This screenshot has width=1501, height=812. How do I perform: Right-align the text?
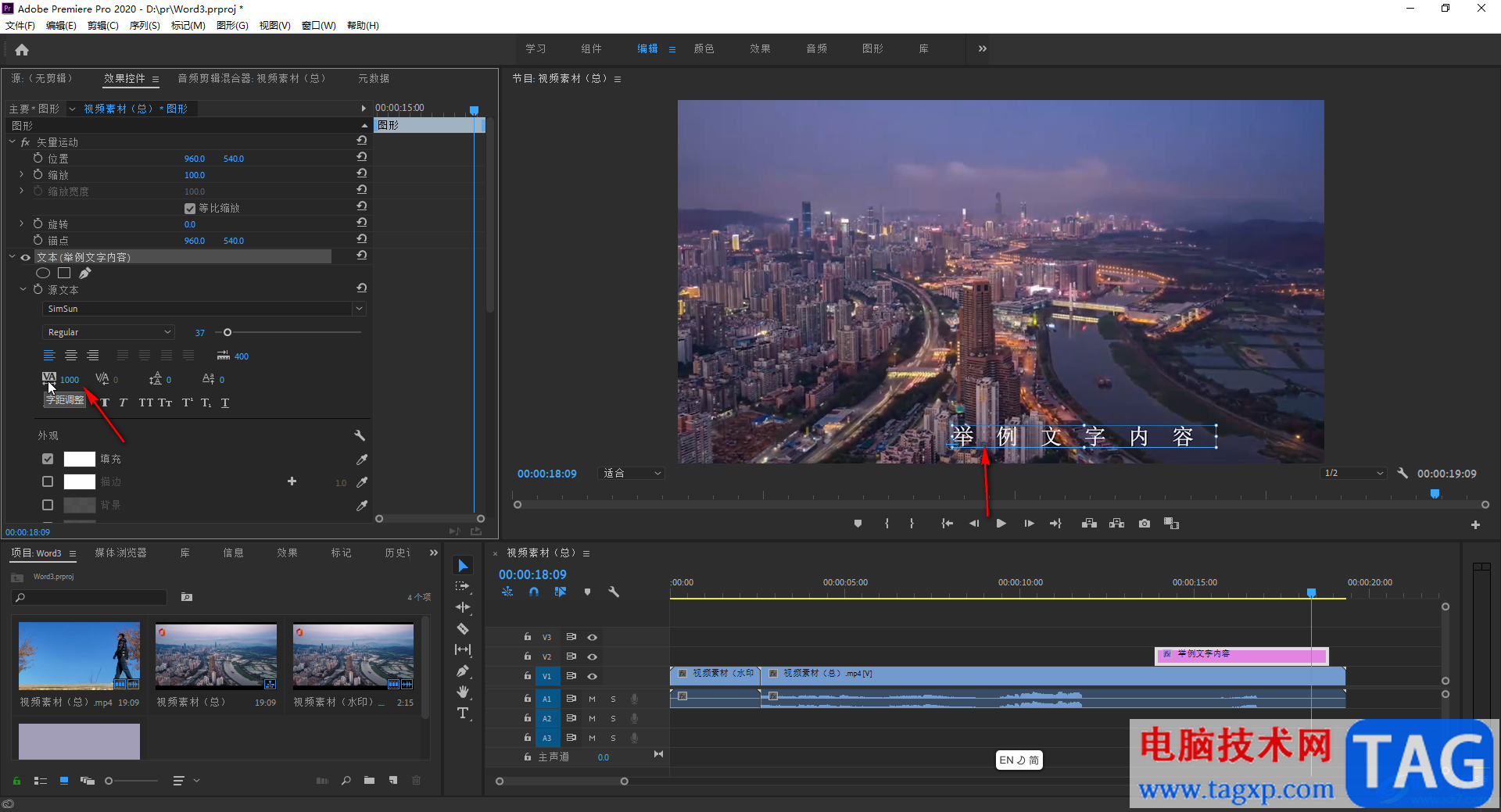tap(93, 356)
